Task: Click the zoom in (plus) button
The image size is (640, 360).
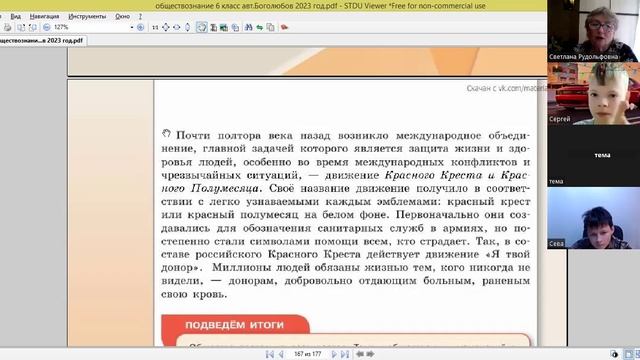Action: (140, 27)
